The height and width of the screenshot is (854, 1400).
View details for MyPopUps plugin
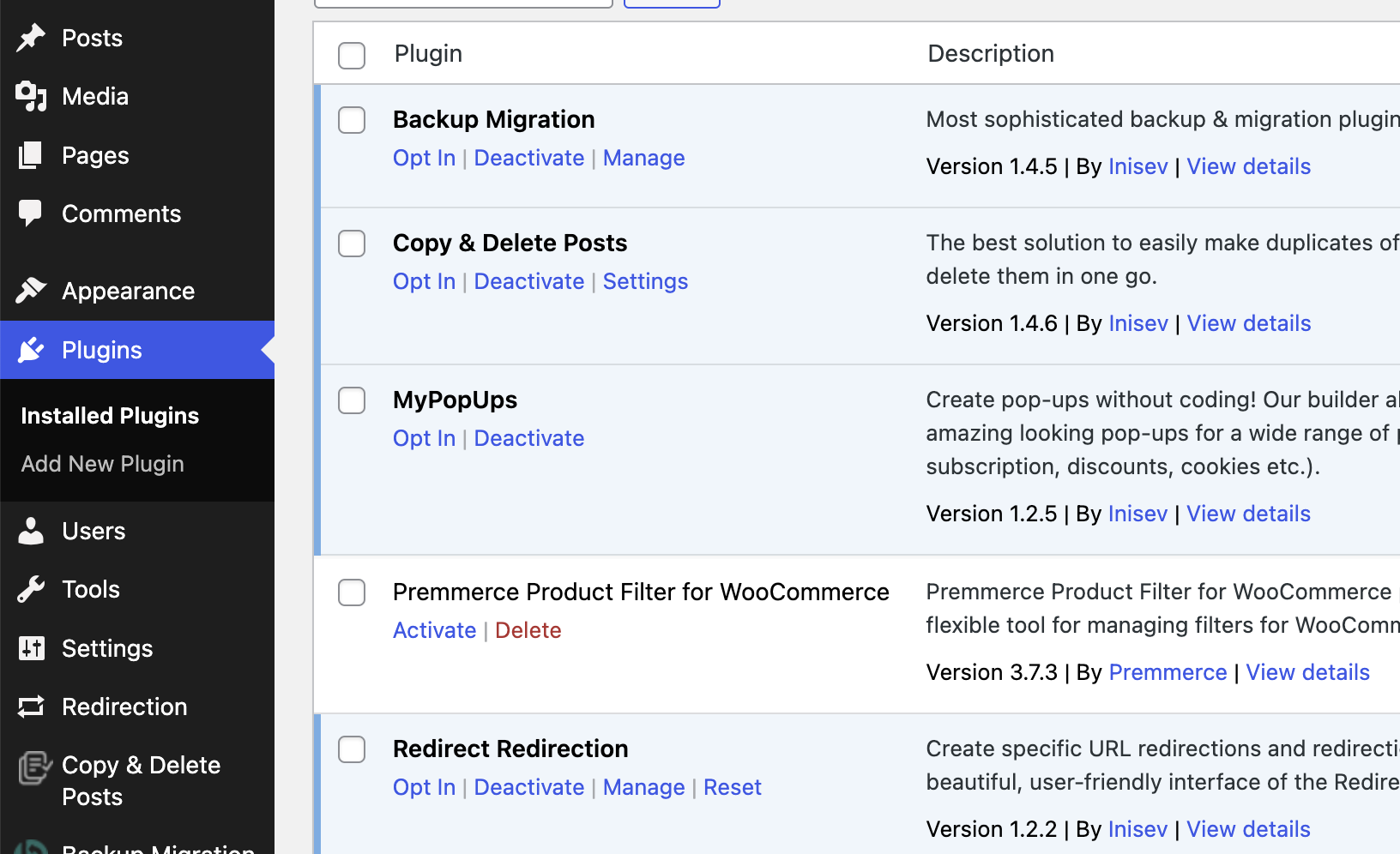click(1248, 514)
